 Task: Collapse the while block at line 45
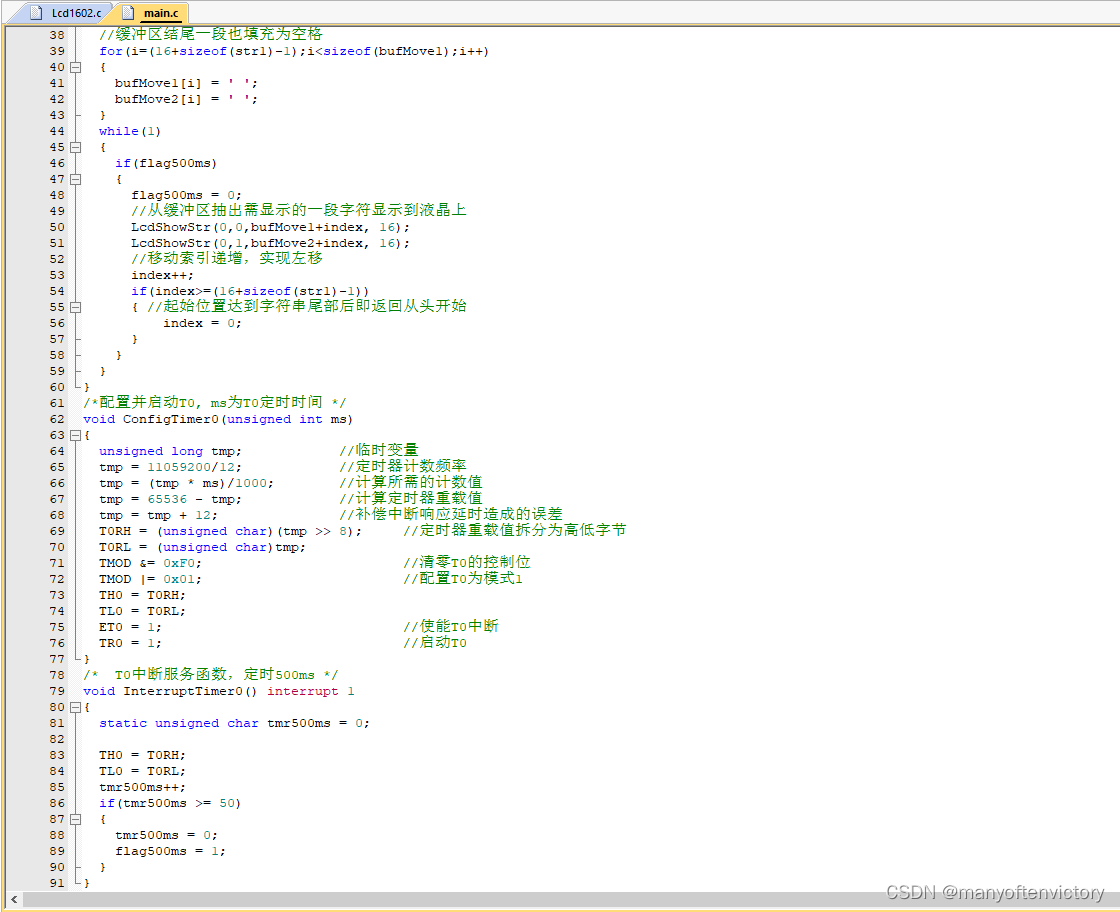pos(76,147)
